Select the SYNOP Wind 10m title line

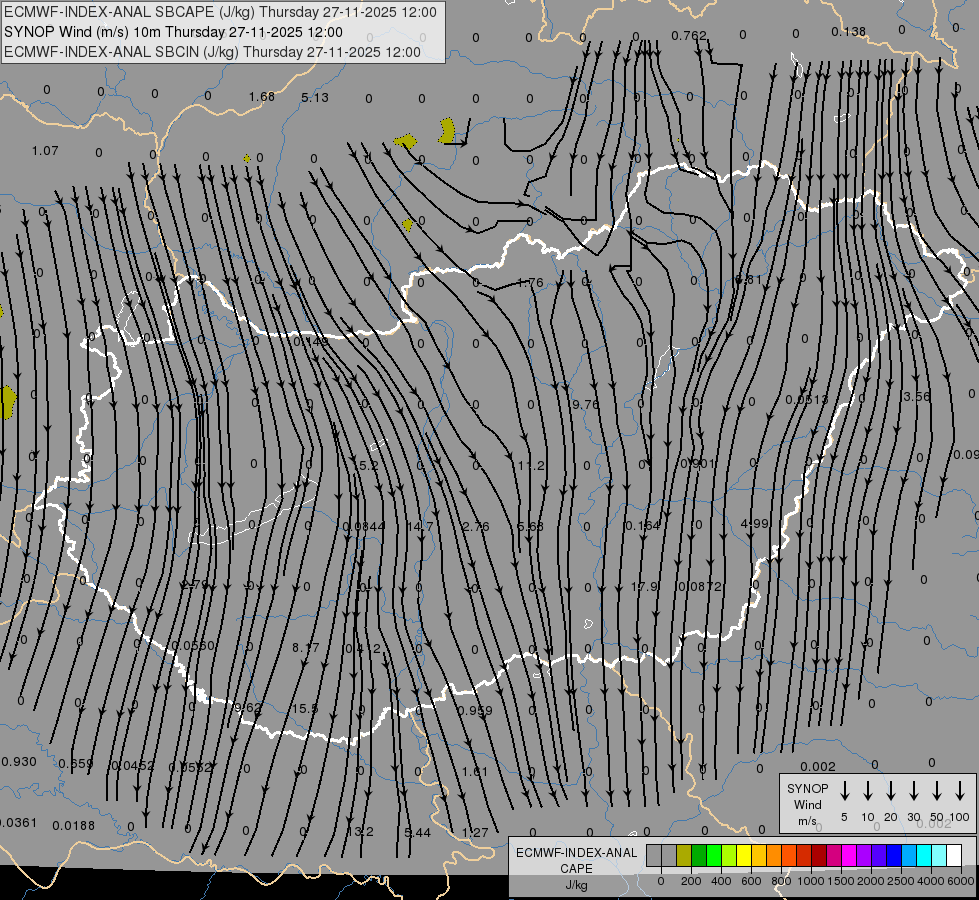[x=173, y=32]
